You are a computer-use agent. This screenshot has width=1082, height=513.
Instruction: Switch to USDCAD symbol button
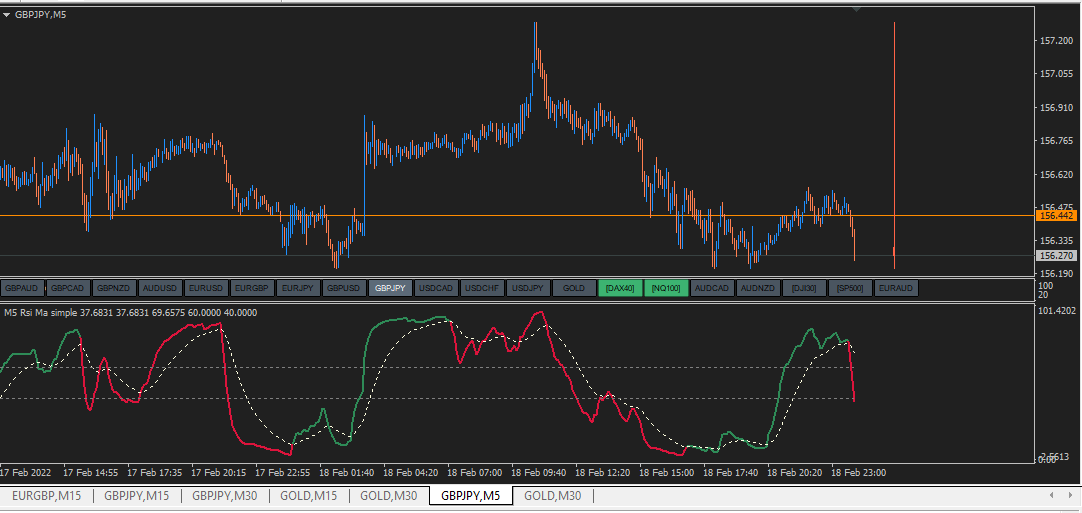pyautogui.click(x=436, y=288)
